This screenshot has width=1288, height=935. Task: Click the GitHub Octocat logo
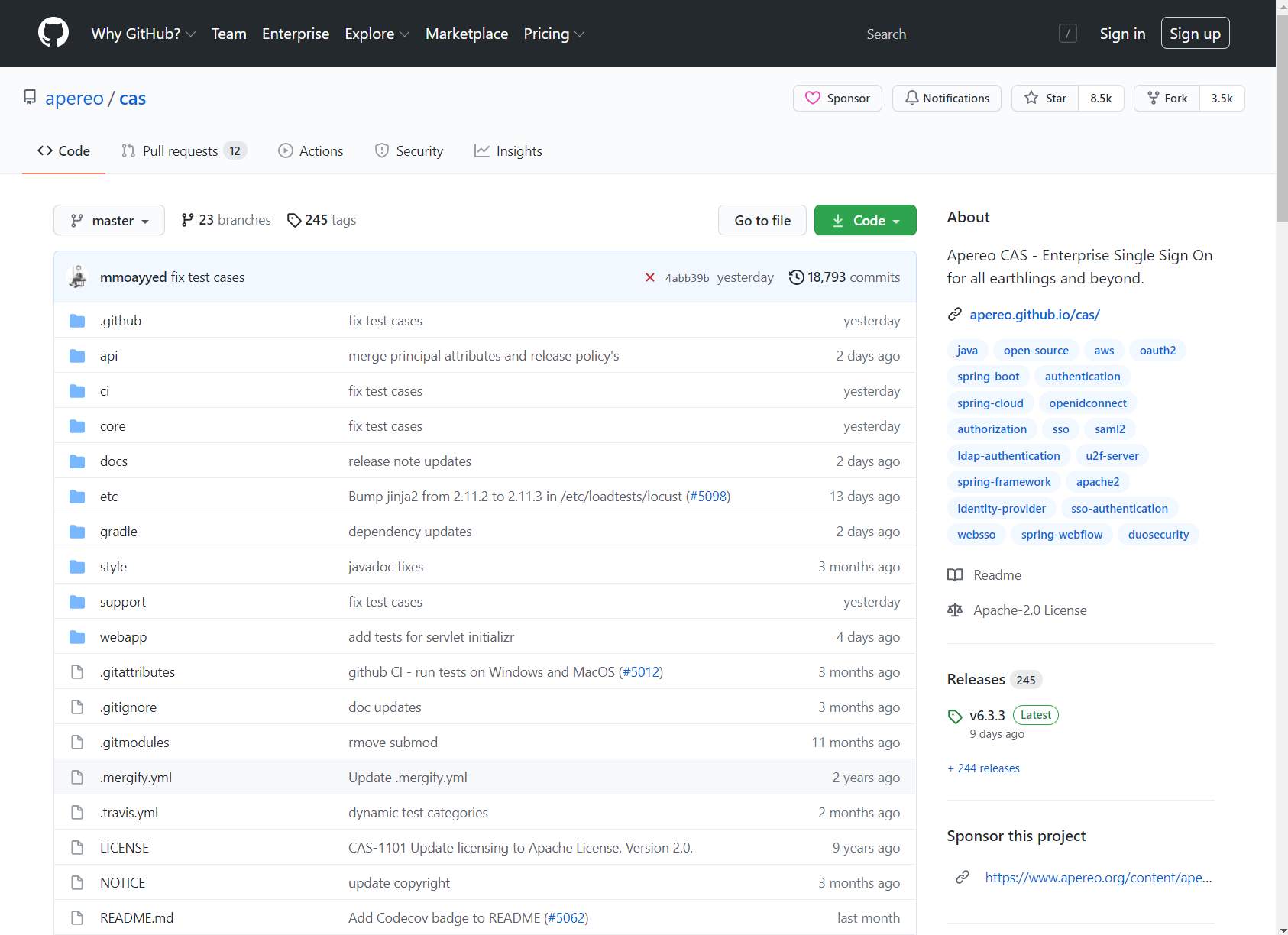point(53,34)
